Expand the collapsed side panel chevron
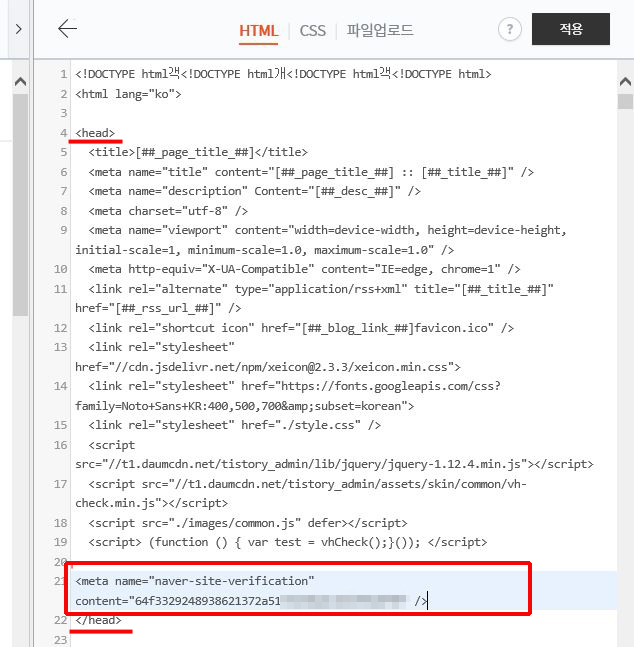634x647 pixels. point(19,29)
